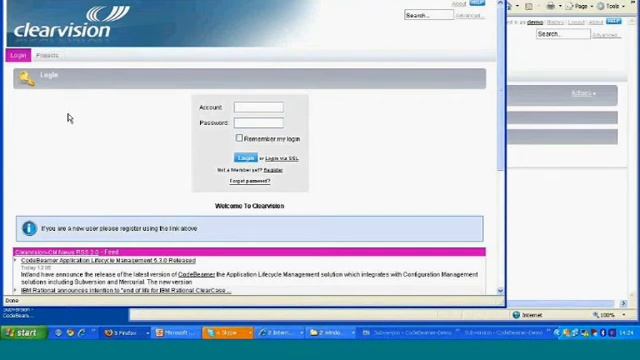This screenshot has height=360, width=640.
Task: Click Advanced link beside front search box
Action: [470, 16]
